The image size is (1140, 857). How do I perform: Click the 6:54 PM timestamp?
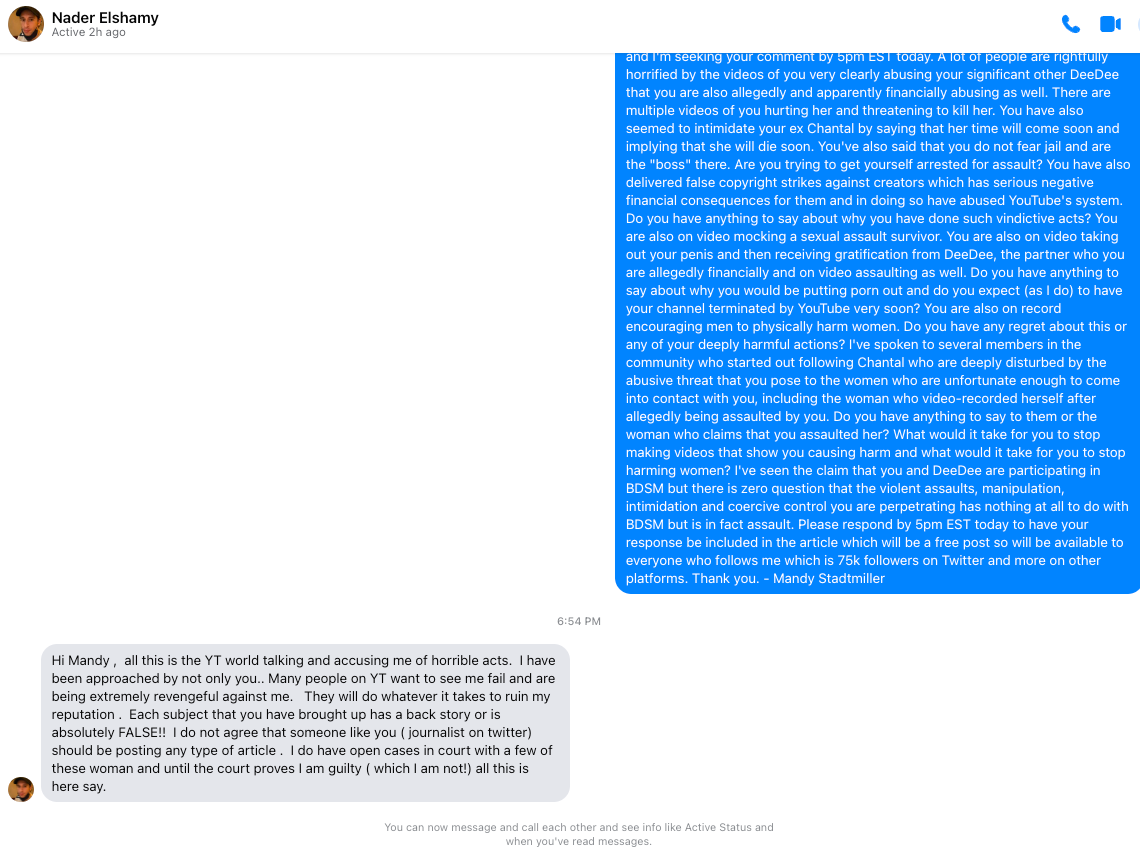point(579,621)
